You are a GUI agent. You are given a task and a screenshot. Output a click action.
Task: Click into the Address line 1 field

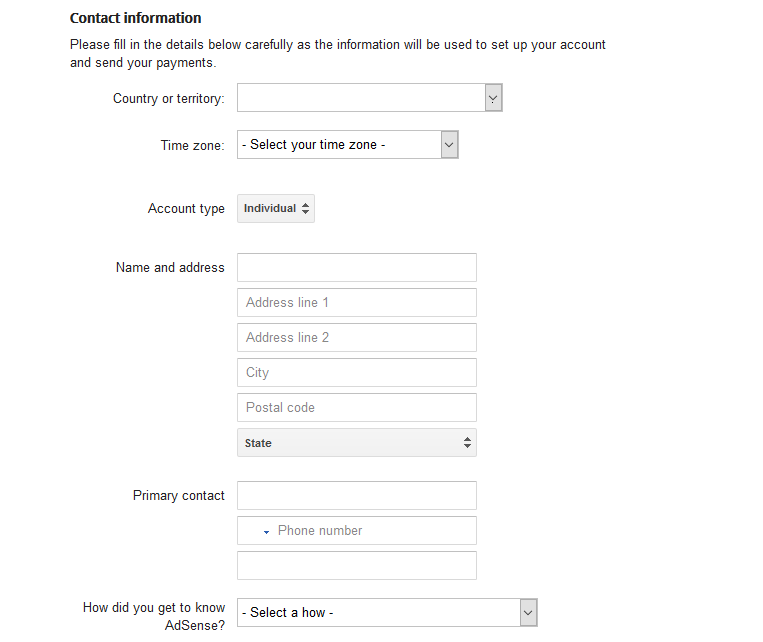[356, 302]
